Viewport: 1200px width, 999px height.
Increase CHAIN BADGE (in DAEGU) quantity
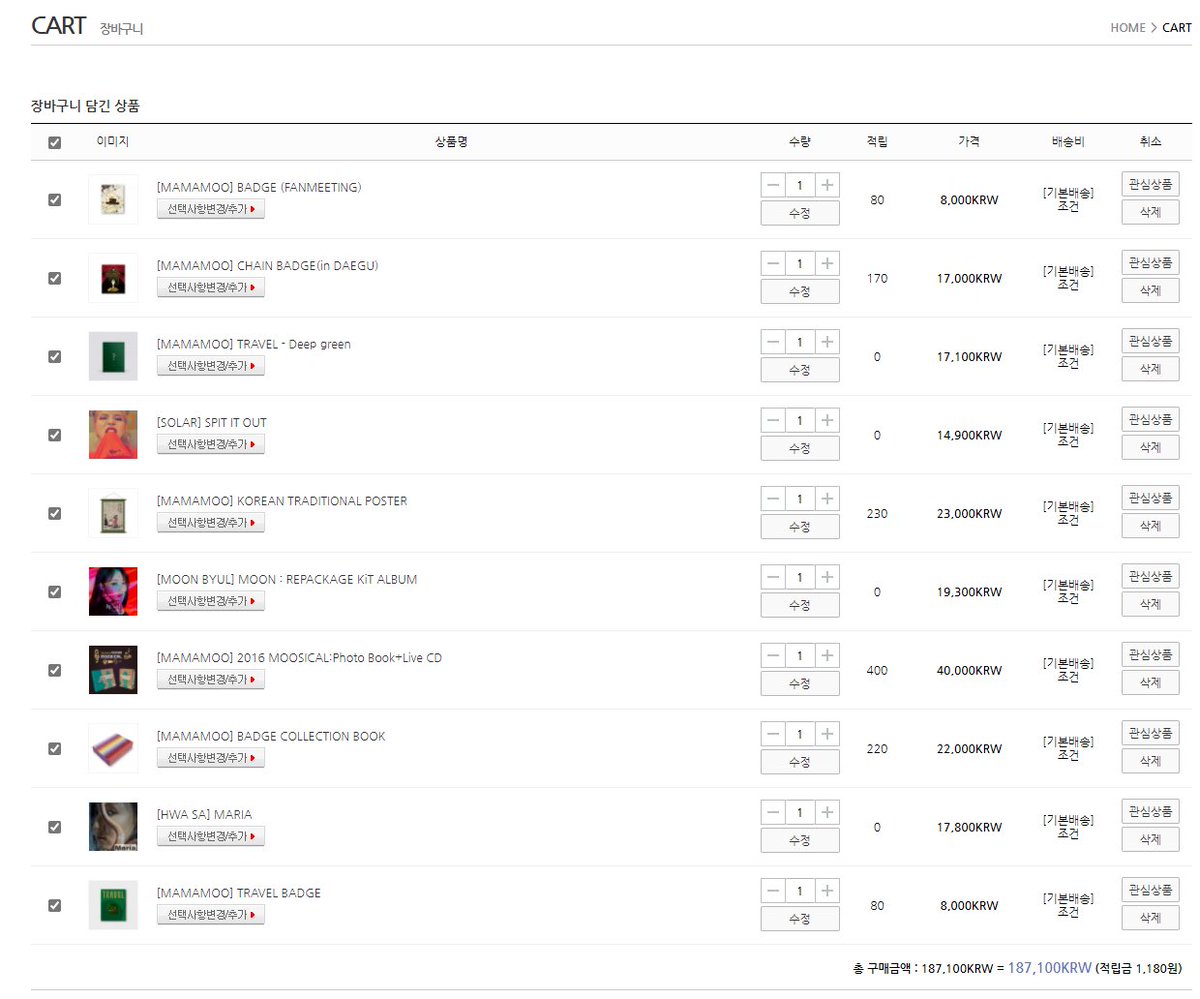coord(825,263)
